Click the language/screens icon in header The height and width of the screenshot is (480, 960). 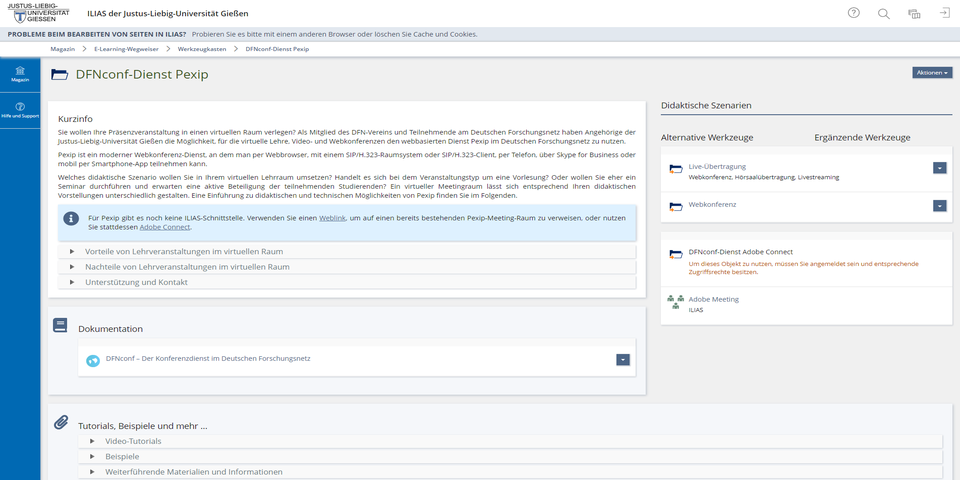tap(914, 13)
